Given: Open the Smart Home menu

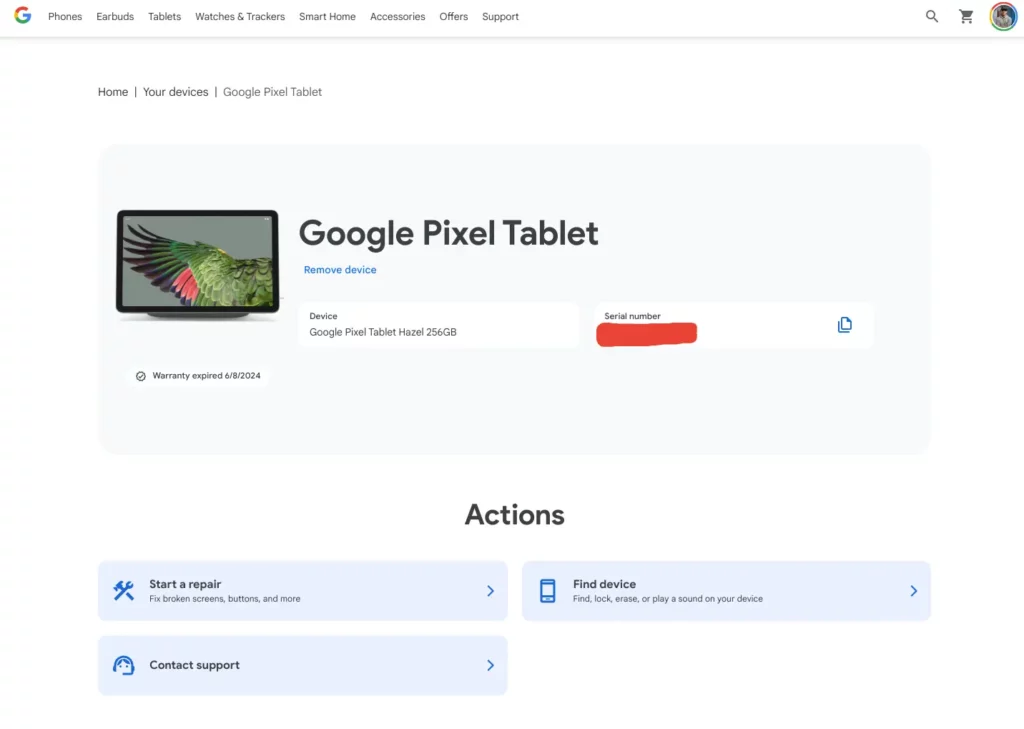Looking at the screenshot, I should tap(327, 16).
